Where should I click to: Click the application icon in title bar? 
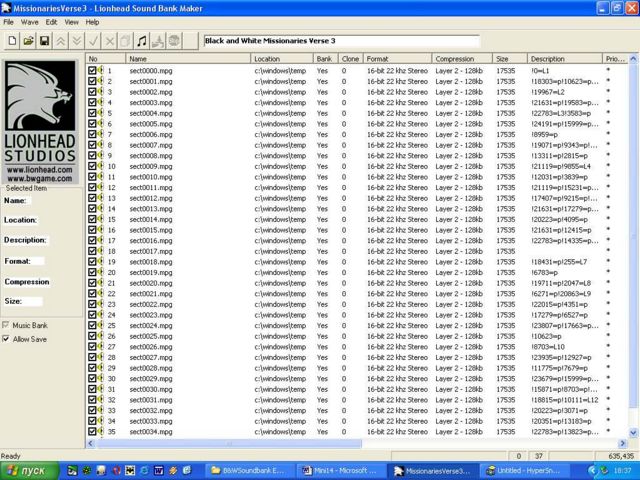(6, 8)
